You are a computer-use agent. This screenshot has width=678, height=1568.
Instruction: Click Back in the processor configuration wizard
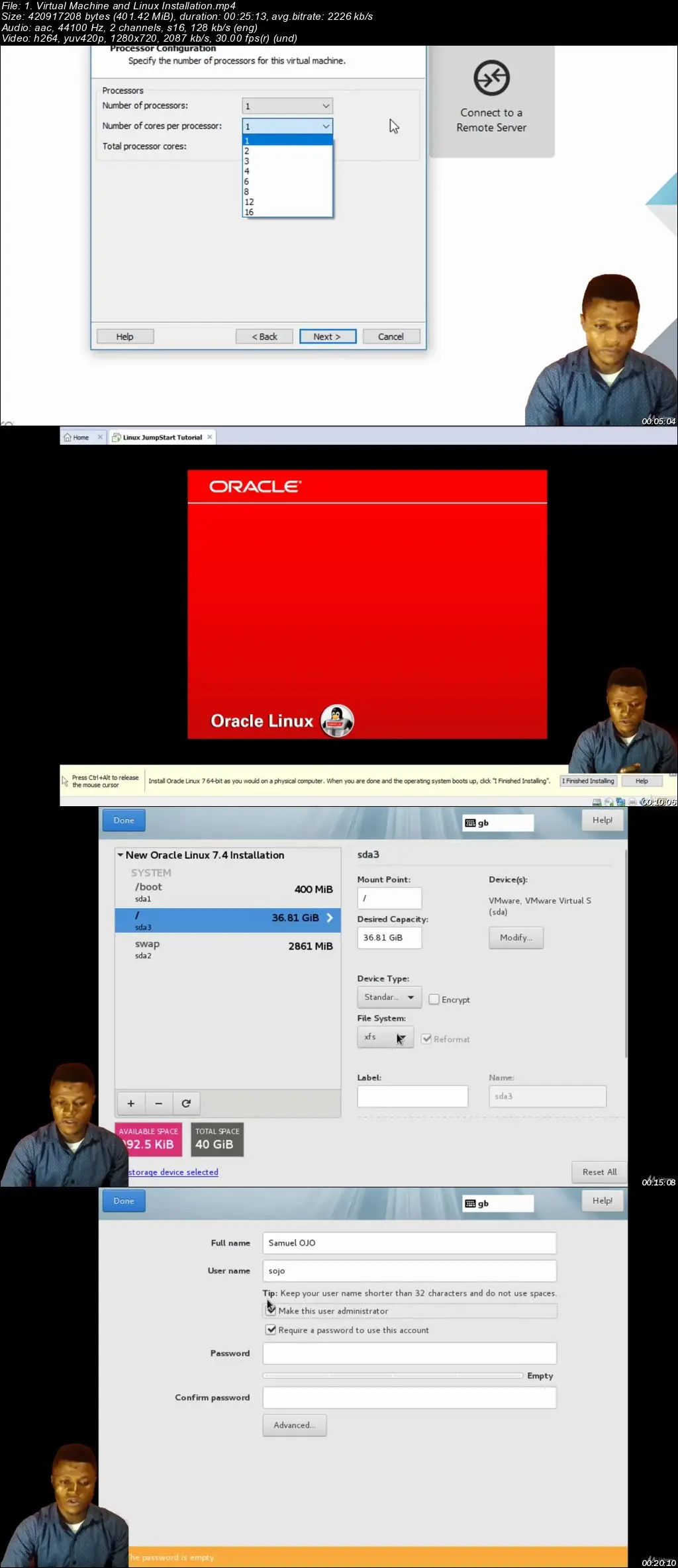264,336
